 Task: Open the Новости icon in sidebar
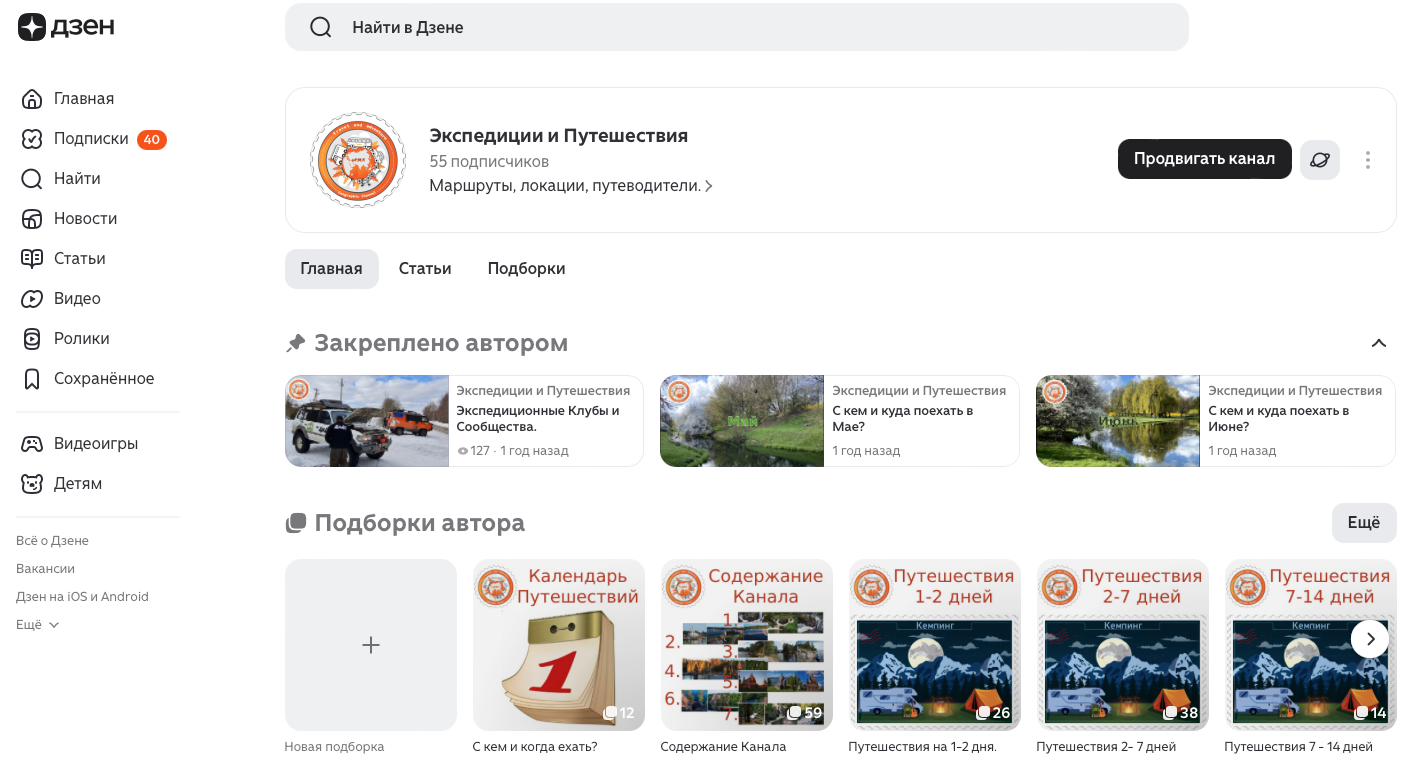[x=32, y=218]
